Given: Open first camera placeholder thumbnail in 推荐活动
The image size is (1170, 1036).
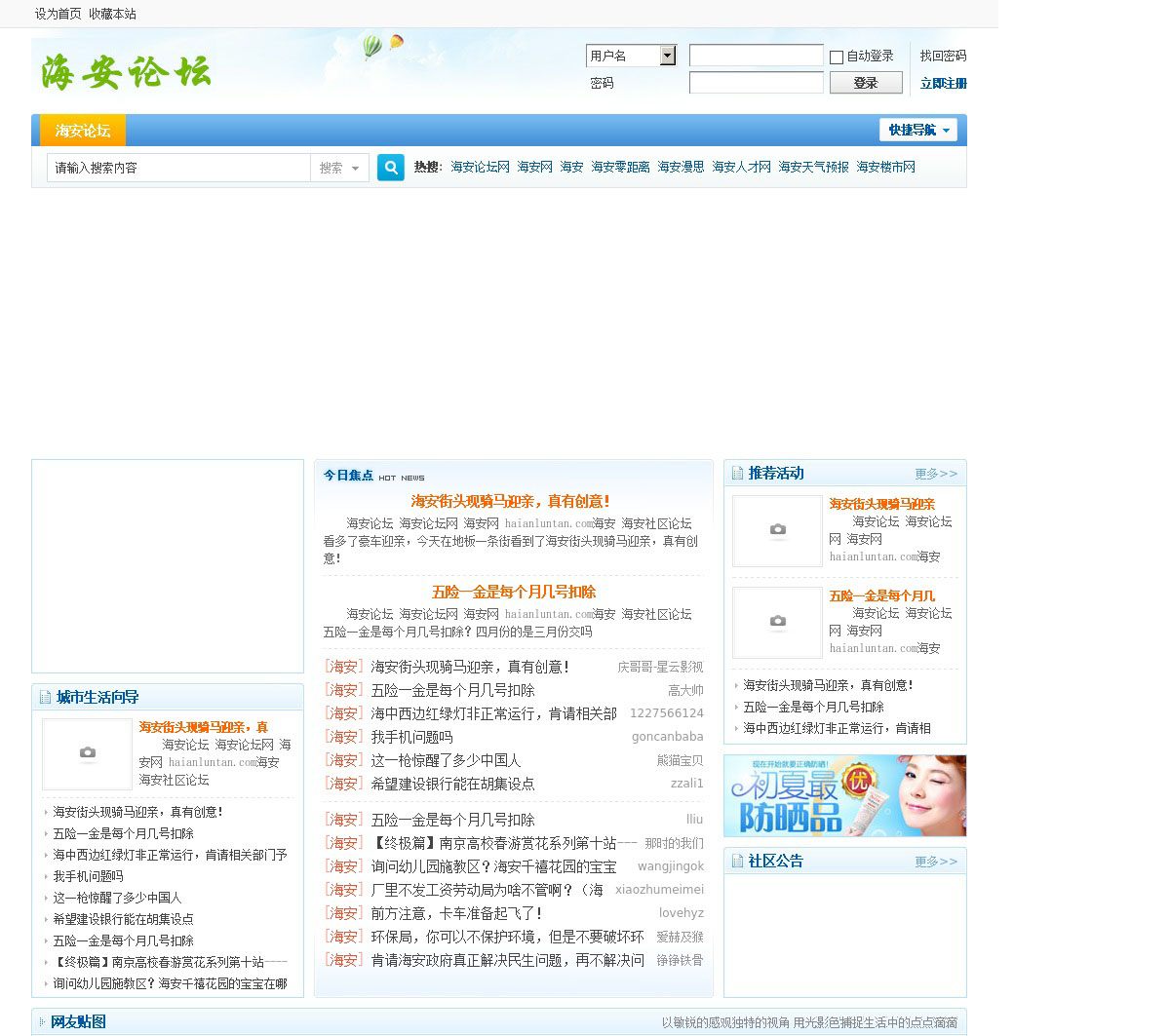Looking at the screenshot, I should click(777, 531).
